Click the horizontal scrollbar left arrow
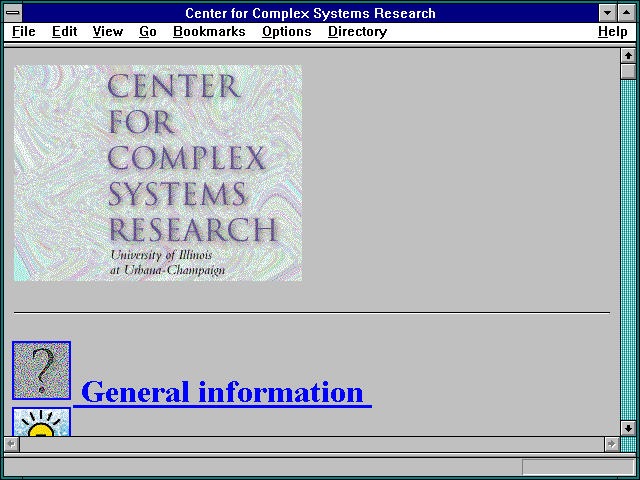 point(12,444)
